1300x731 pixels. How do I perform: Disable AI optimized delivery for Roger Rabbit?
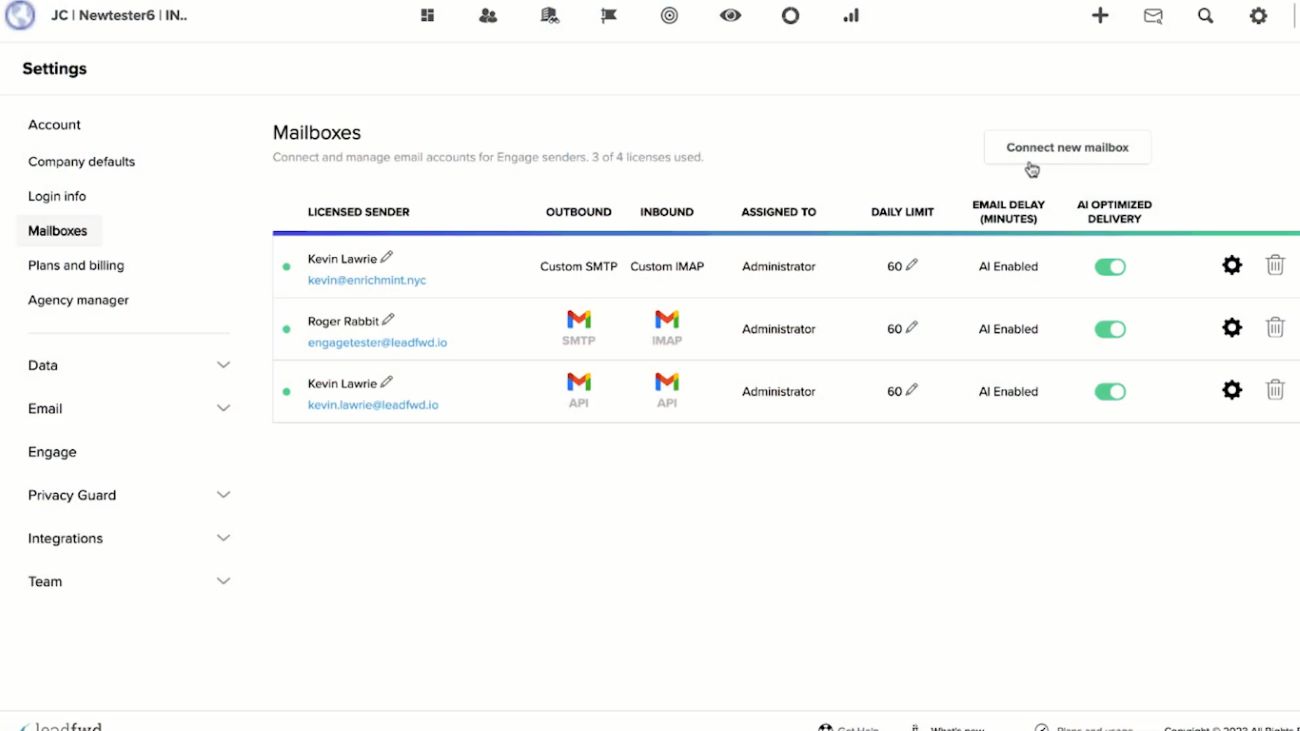pyautogui.click(x=1110, y=329)
